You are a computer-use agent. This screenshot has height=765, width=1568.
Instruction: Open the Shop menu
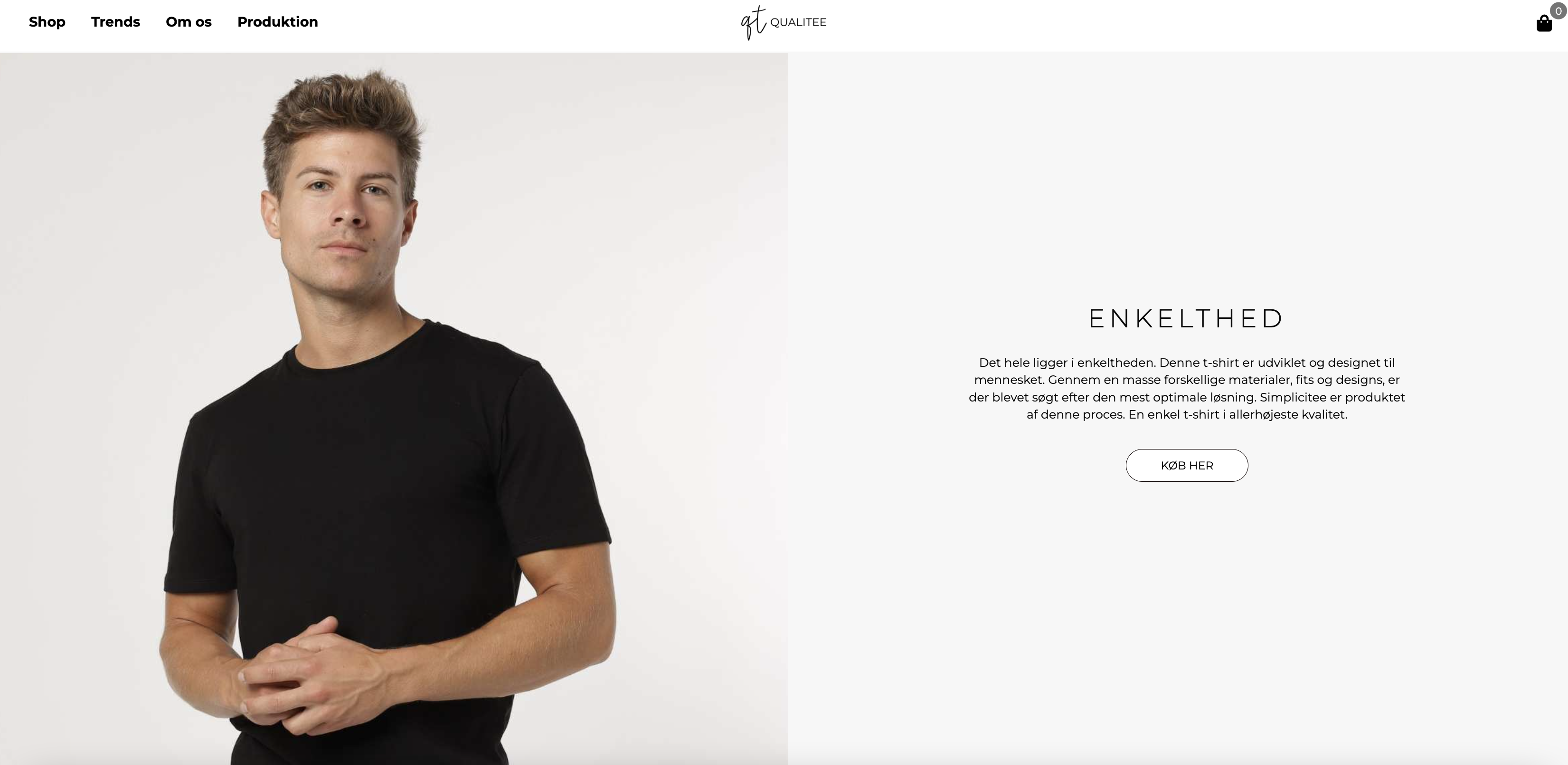coord(47,22)
